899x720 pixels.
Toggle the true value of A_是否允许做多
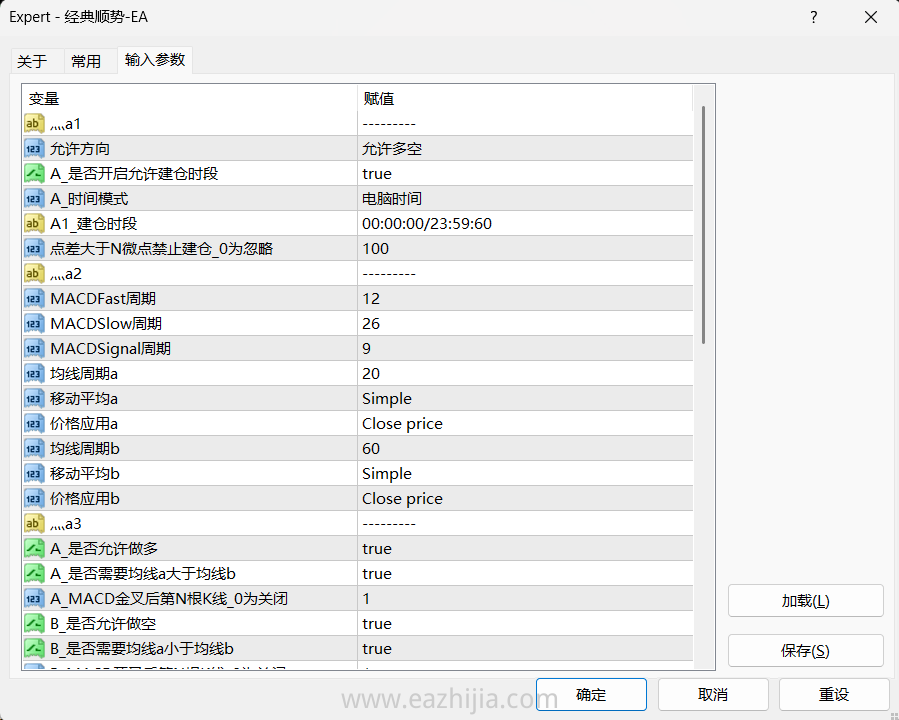point(525,549)
